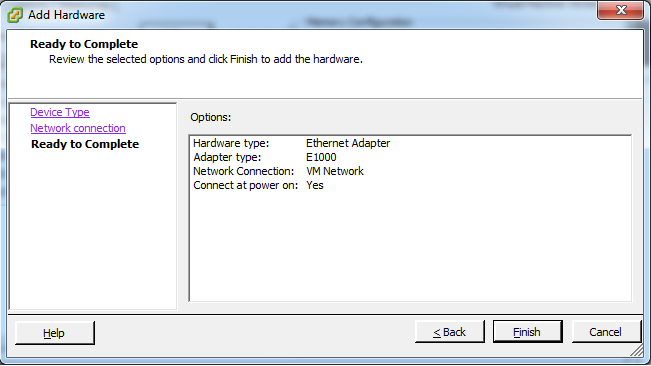Select the Ready to Complete step

click(x=85, y=144)
